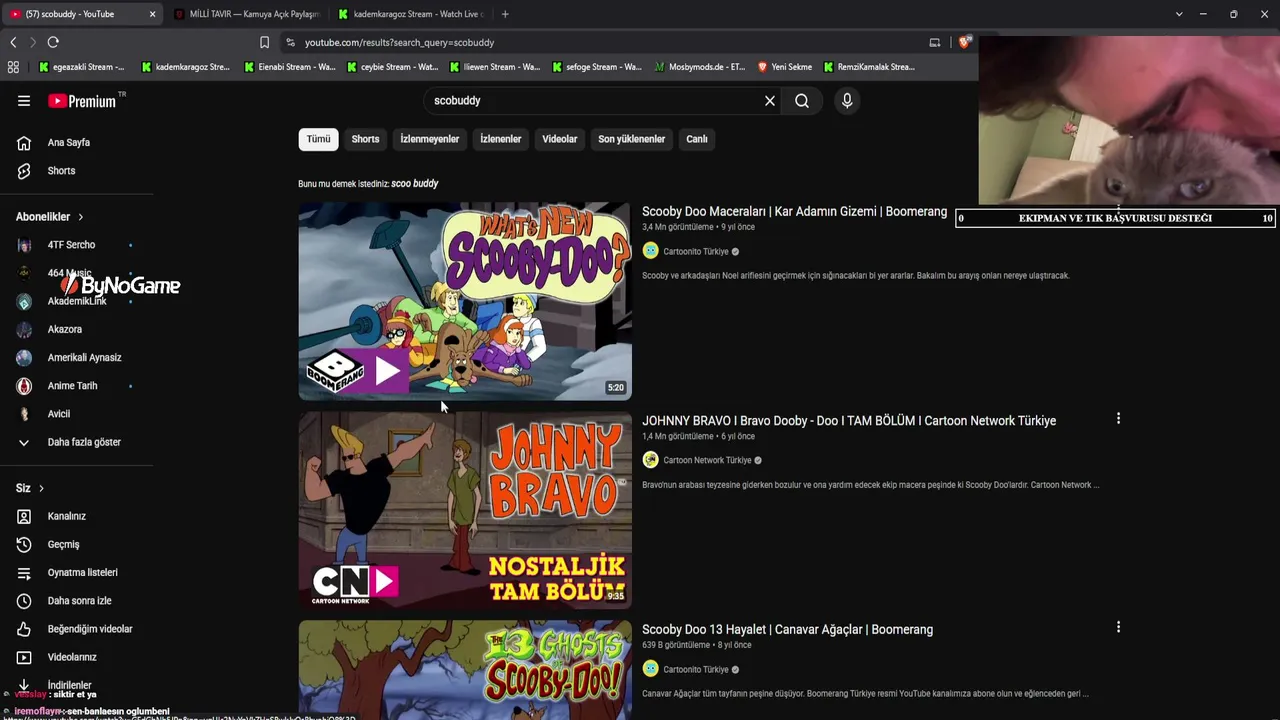
Task: Filter results by İzlenmeyenler
Action: (x=430, y=139)
